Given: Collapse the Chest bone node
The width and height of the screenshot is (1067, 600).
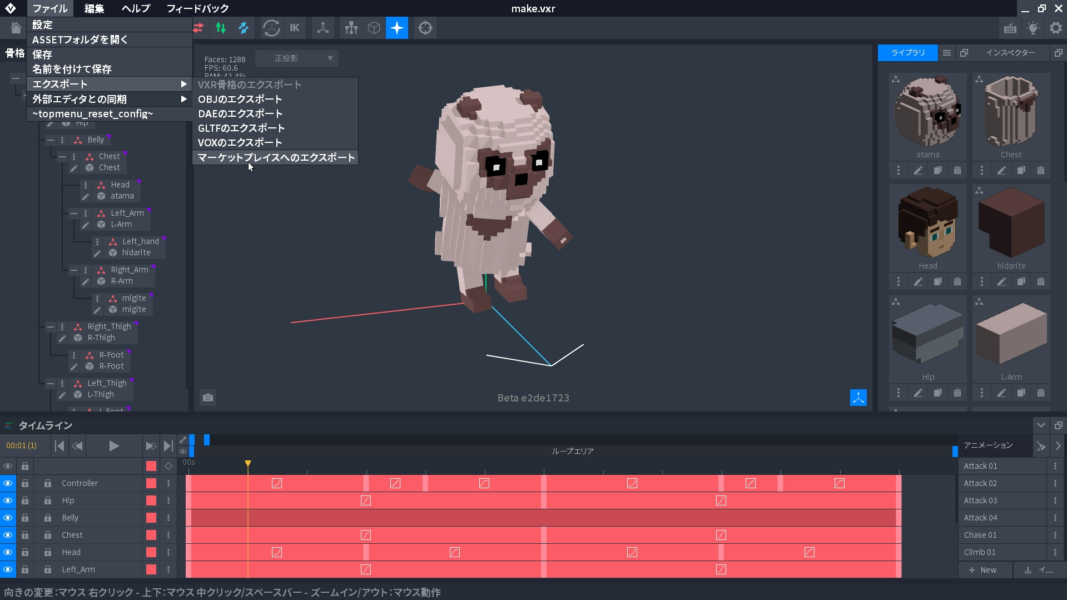Looking at the screenshot, I should [62, 156].
